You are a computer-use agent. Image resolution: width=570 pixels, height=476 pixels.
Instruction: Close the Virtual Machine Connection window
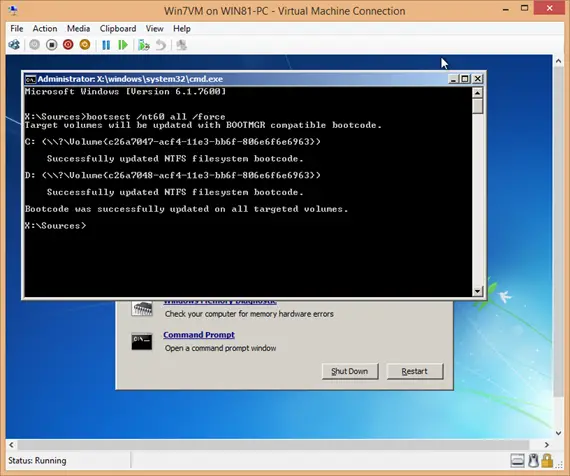pyautogui.click(x=549, y=8)
